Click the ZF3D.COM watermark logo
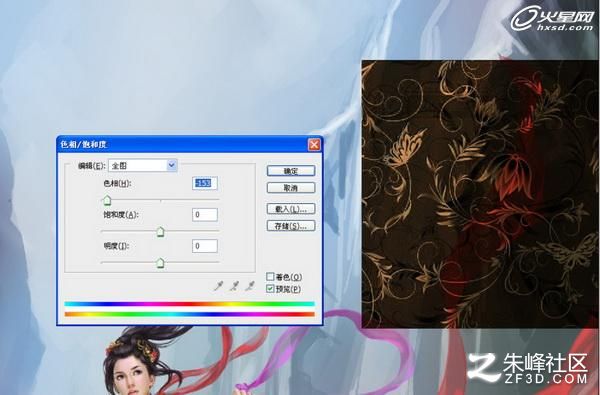Image resolution: width=600 pixels, height=395 pixels. point(528,369)
